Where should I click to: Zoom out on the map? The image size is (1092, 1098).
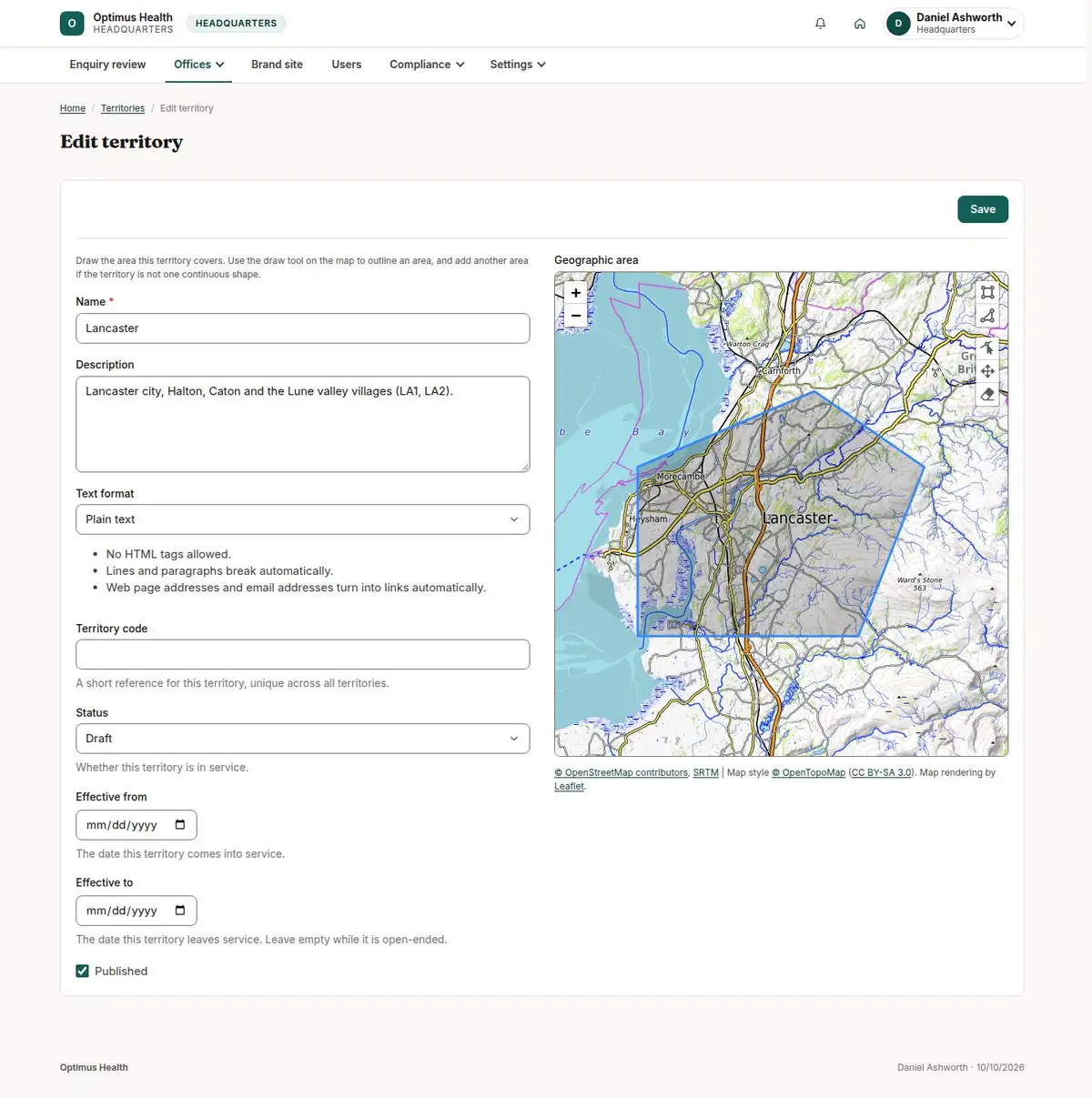[x=576, y=317]
